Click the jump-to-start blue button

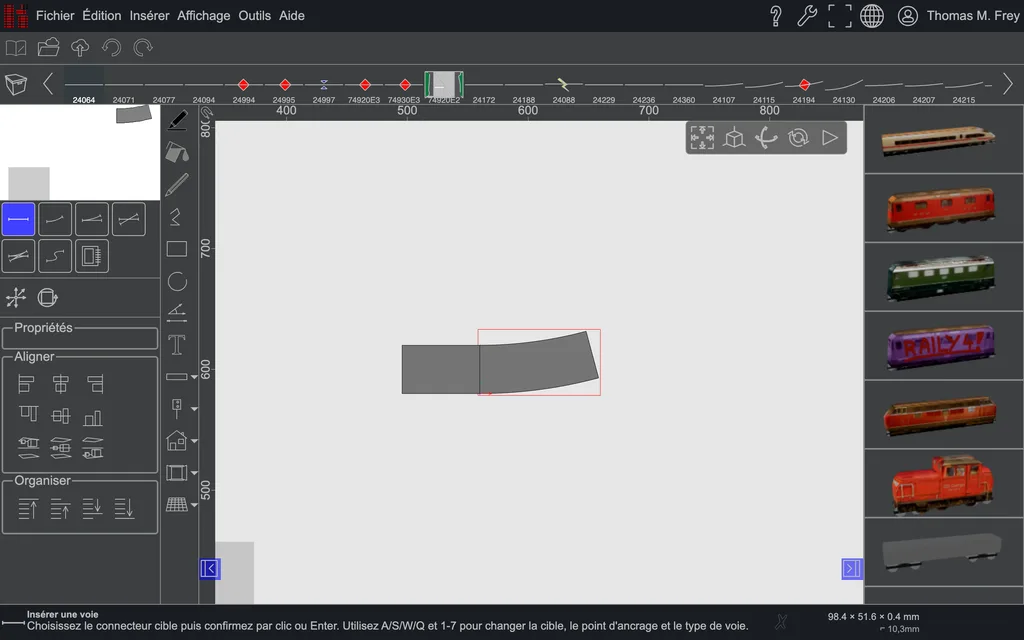[x=210, y=569]
